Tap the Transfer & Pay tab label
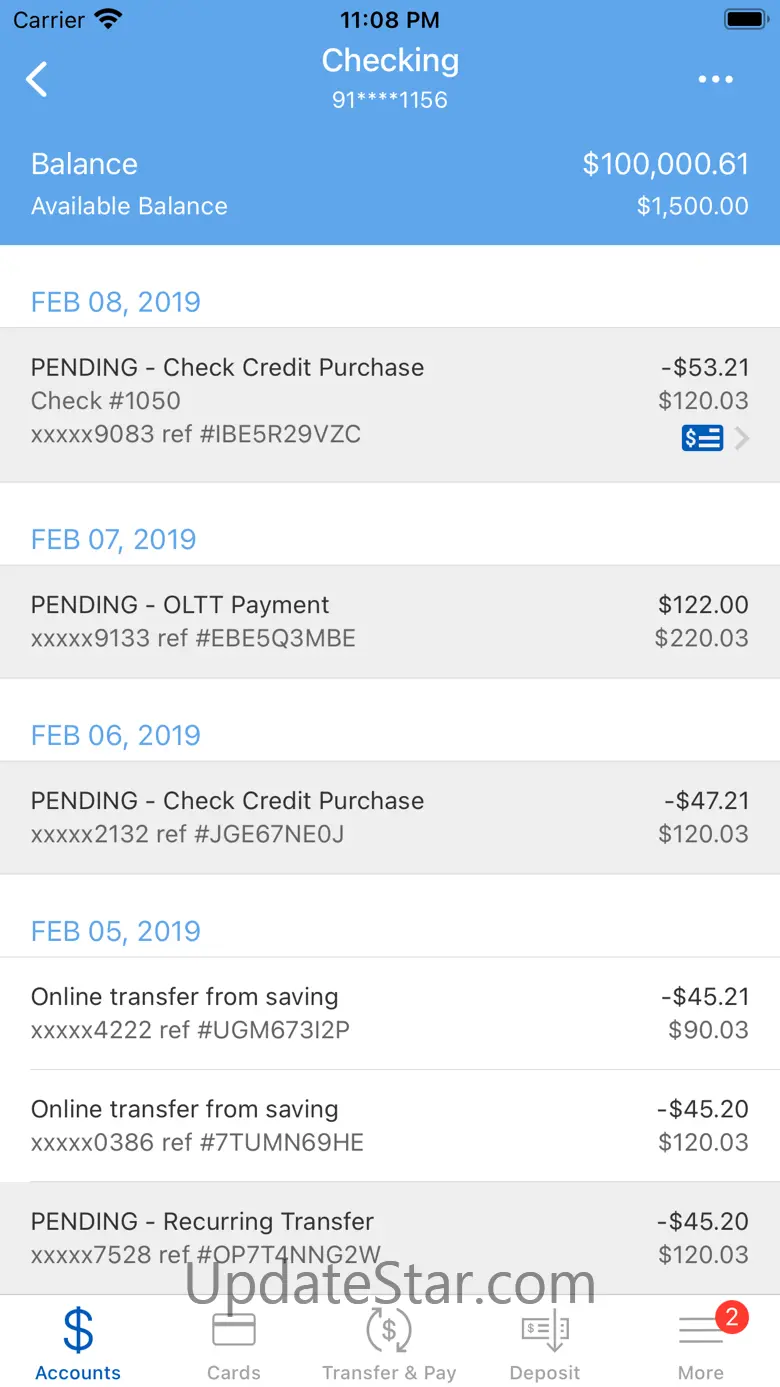 (x=389, y=1372)
